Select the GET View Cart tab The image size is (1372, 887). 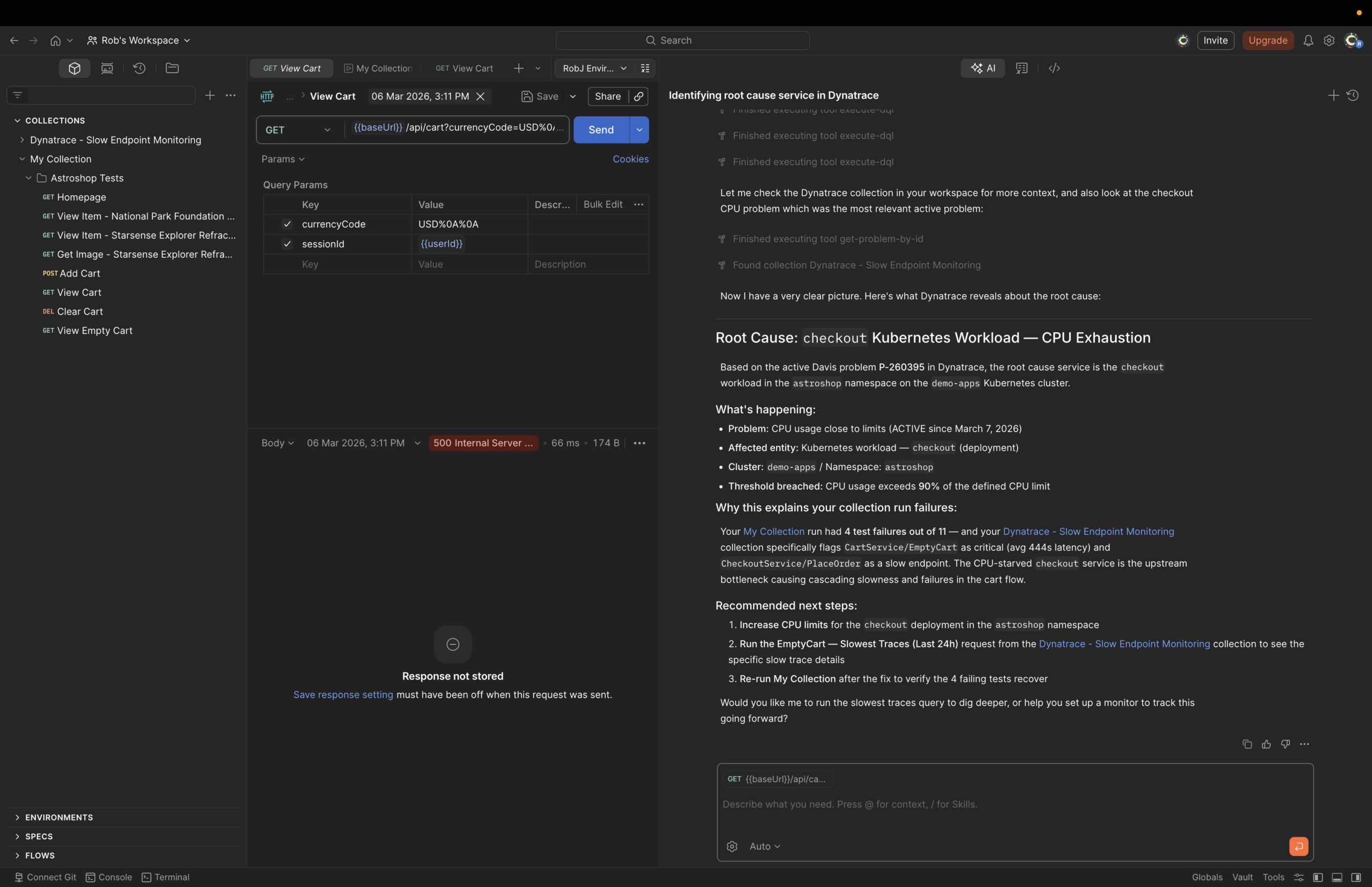coord(464,68)
